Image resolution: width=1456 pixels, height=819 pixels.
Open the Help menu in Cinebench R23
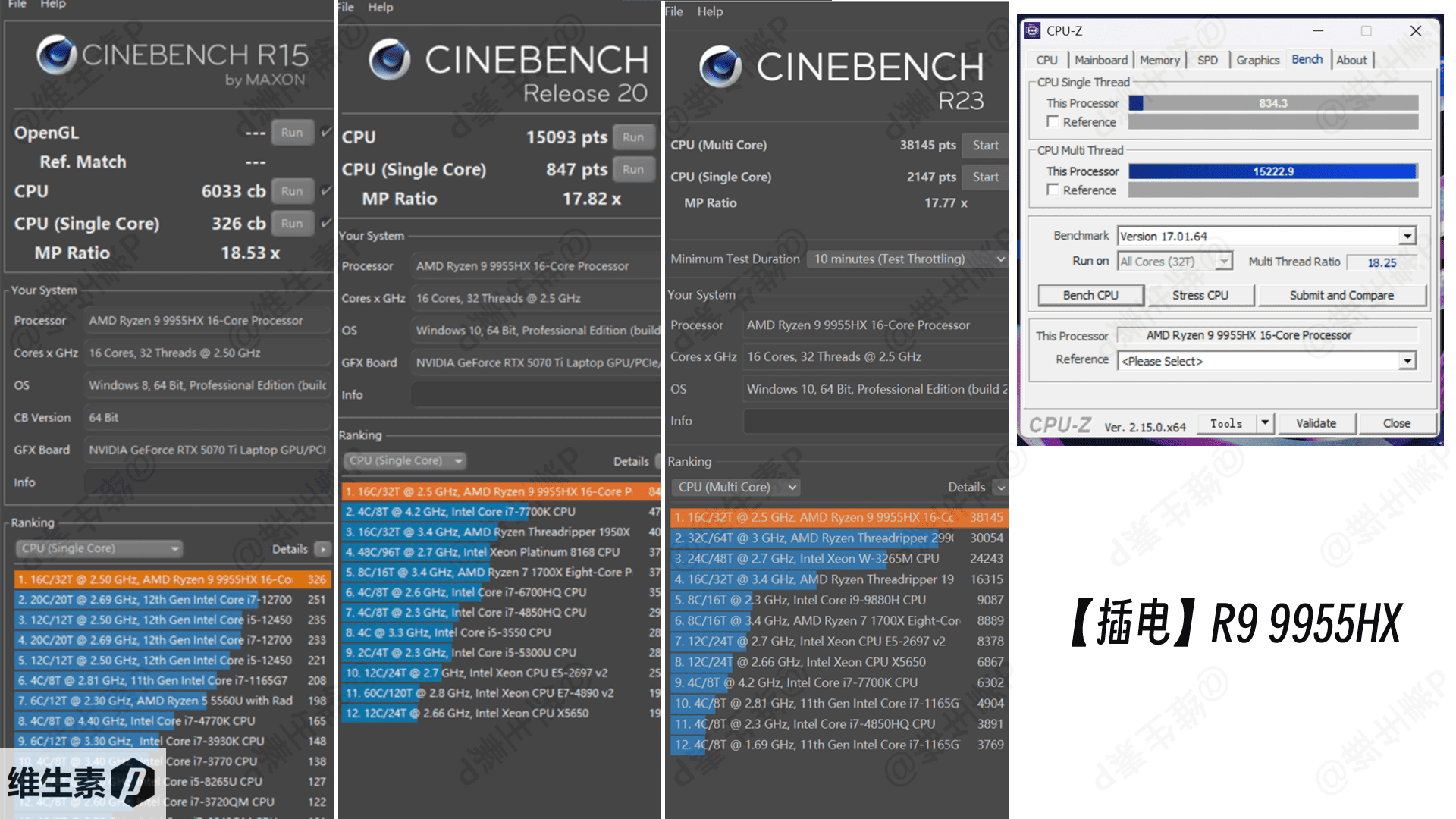coord(710,11)
